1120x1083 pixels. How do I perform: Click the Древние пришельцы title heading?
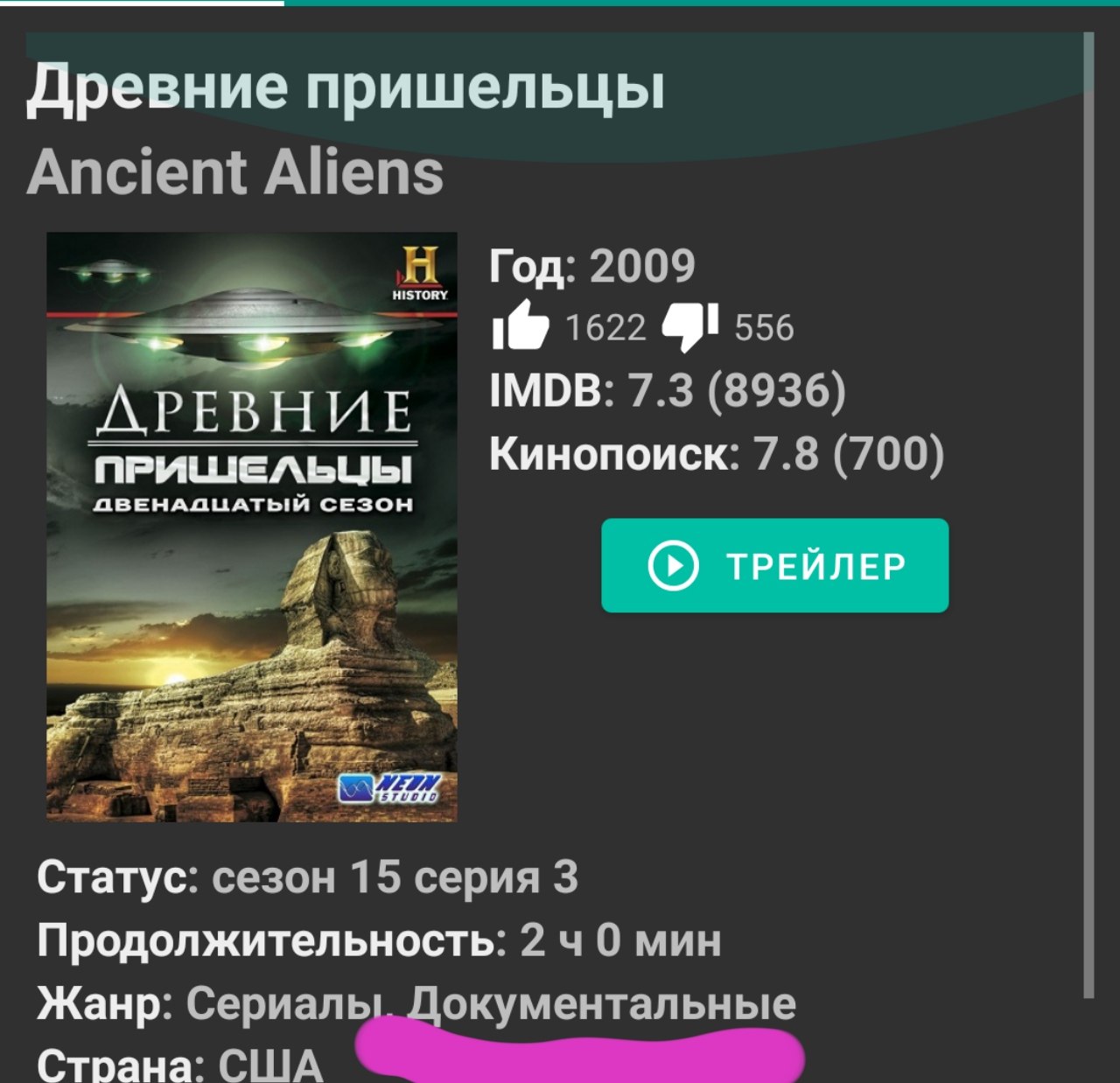(346, 87)
